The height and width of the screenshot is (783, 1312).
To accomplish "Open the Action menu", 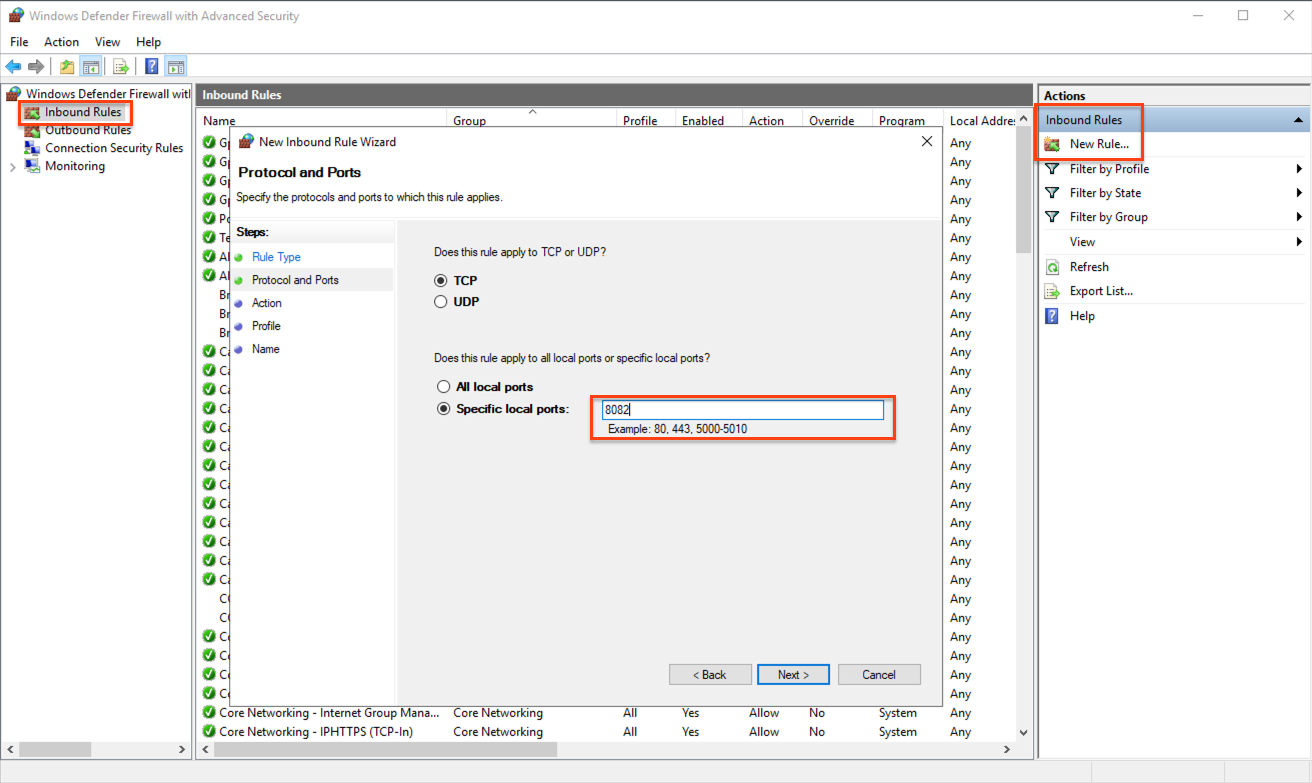I will coord(61,42).
